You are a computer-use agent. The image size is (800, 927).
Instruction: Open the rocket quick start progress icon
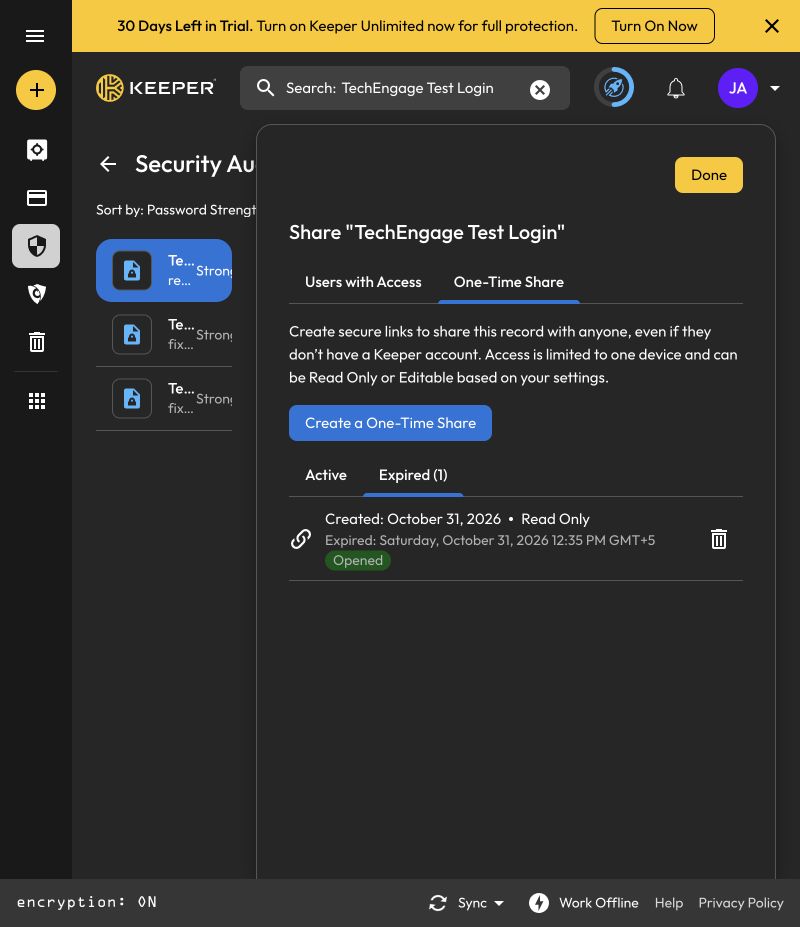614,88
